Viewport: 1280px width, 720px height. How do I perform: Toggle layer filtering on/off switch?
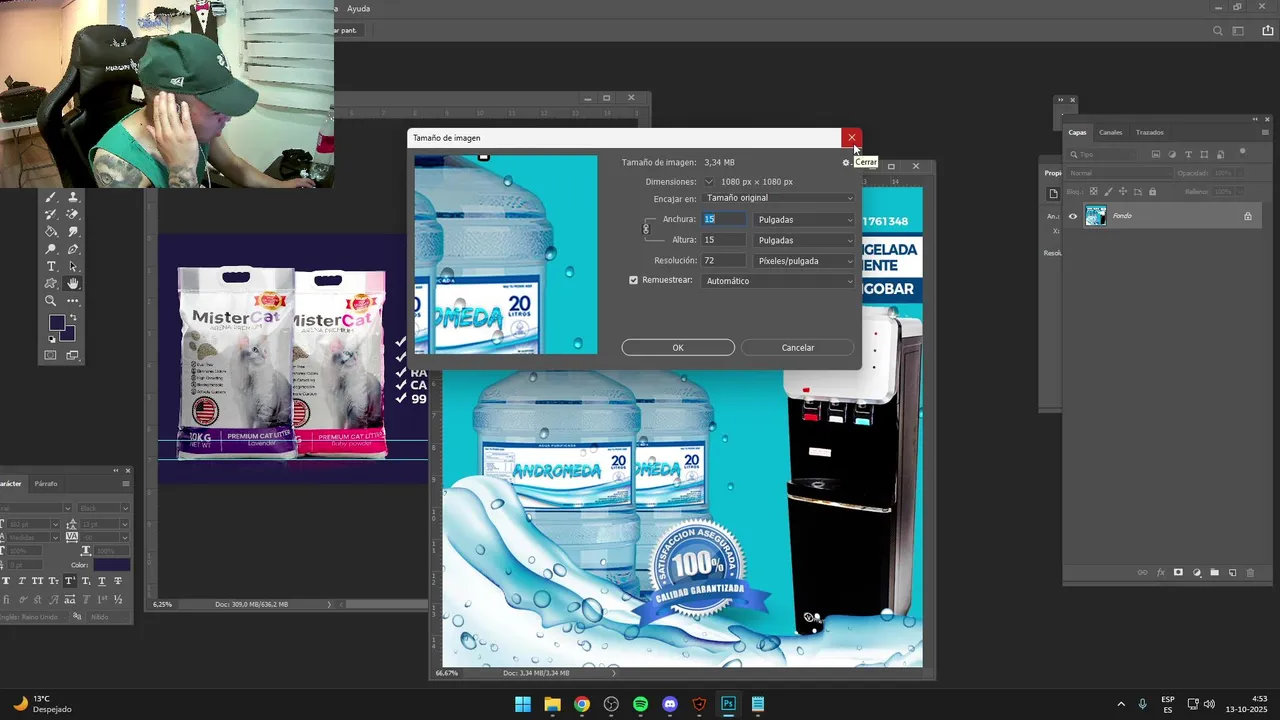tap(1242, 152)
